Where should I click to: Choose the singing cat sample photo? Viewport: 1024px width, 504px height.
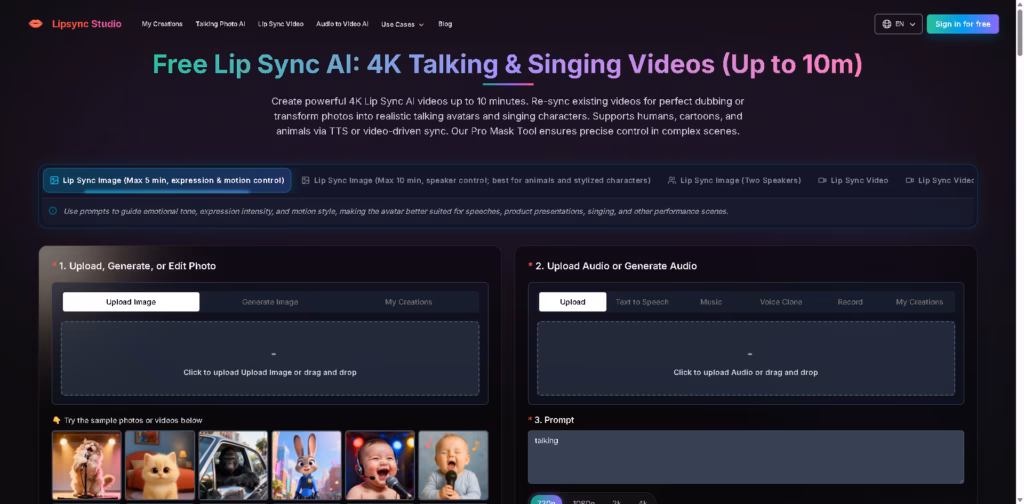point(87,465)
